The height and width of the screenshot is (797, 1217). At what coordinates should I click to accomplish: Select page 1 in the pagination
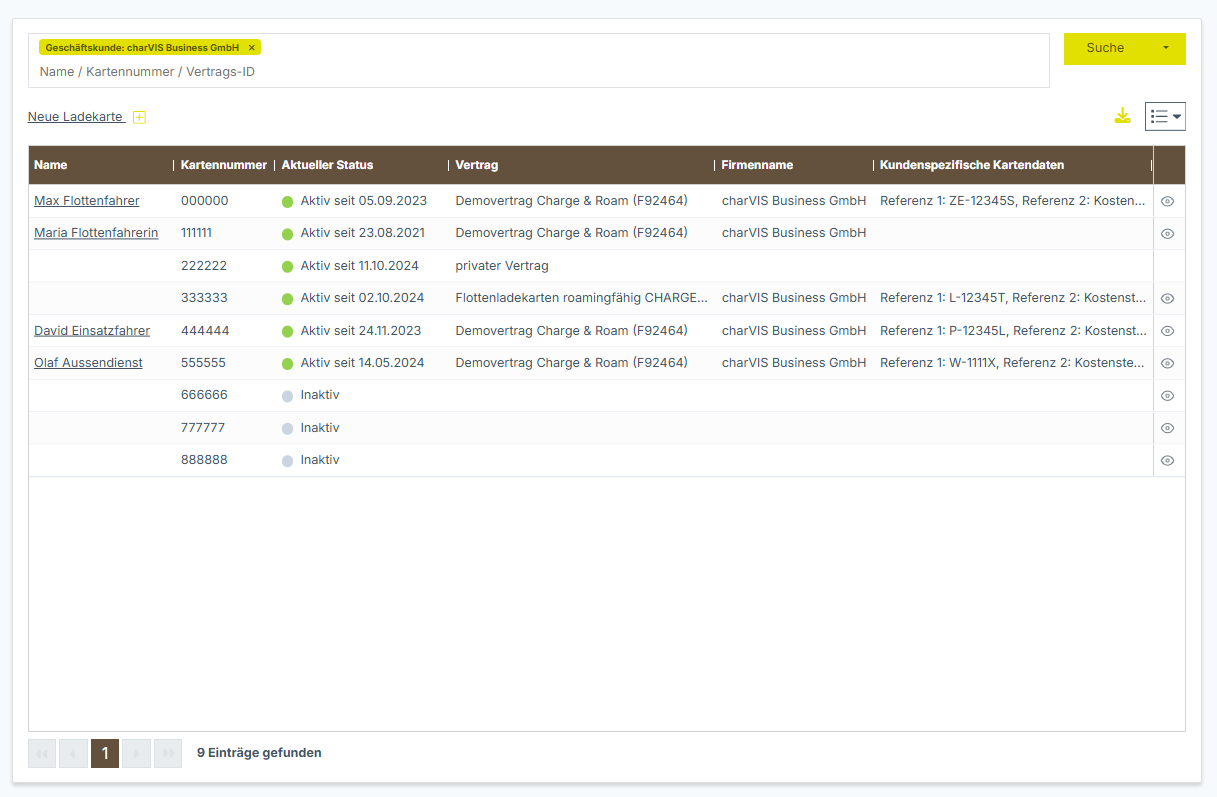105,753
